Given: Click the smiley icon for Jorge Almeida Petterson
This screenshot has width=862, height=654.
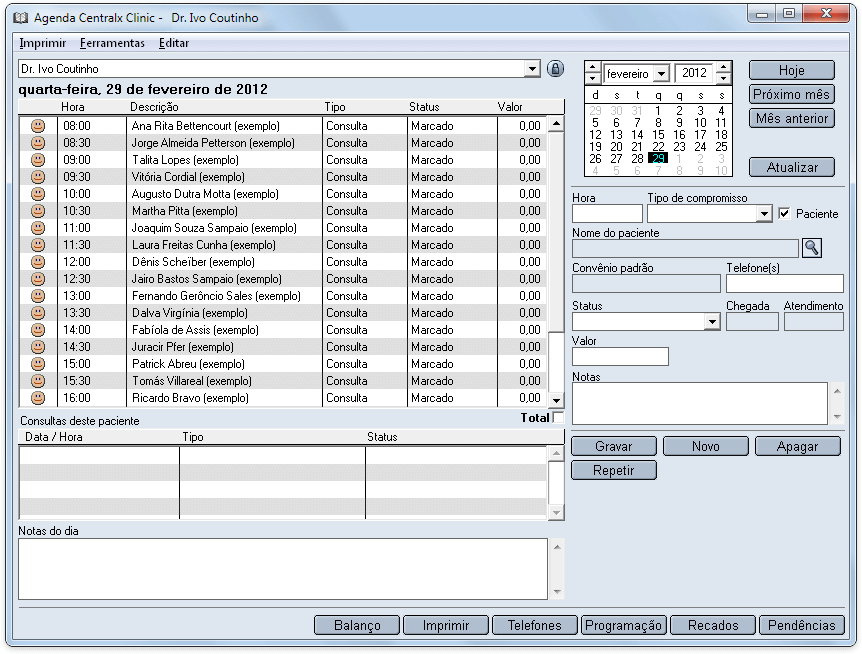Looking at the screenshot, I should coord(38,143).
